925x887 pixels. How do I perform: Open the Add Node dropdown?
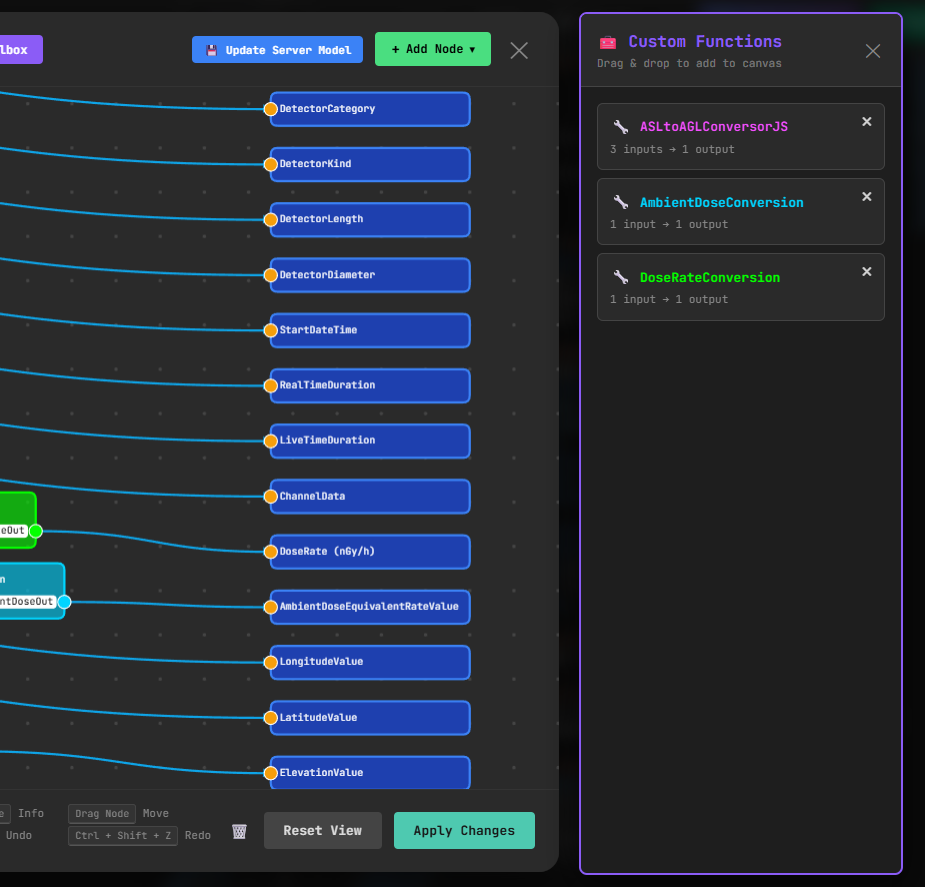click(432, 49)
